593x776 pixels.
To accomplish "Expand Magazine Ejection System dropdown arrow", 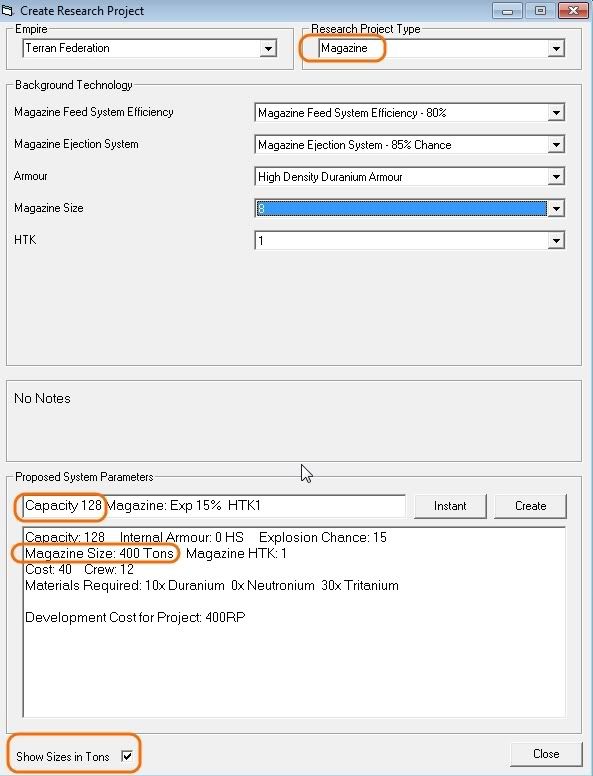I will coord(556,145).
